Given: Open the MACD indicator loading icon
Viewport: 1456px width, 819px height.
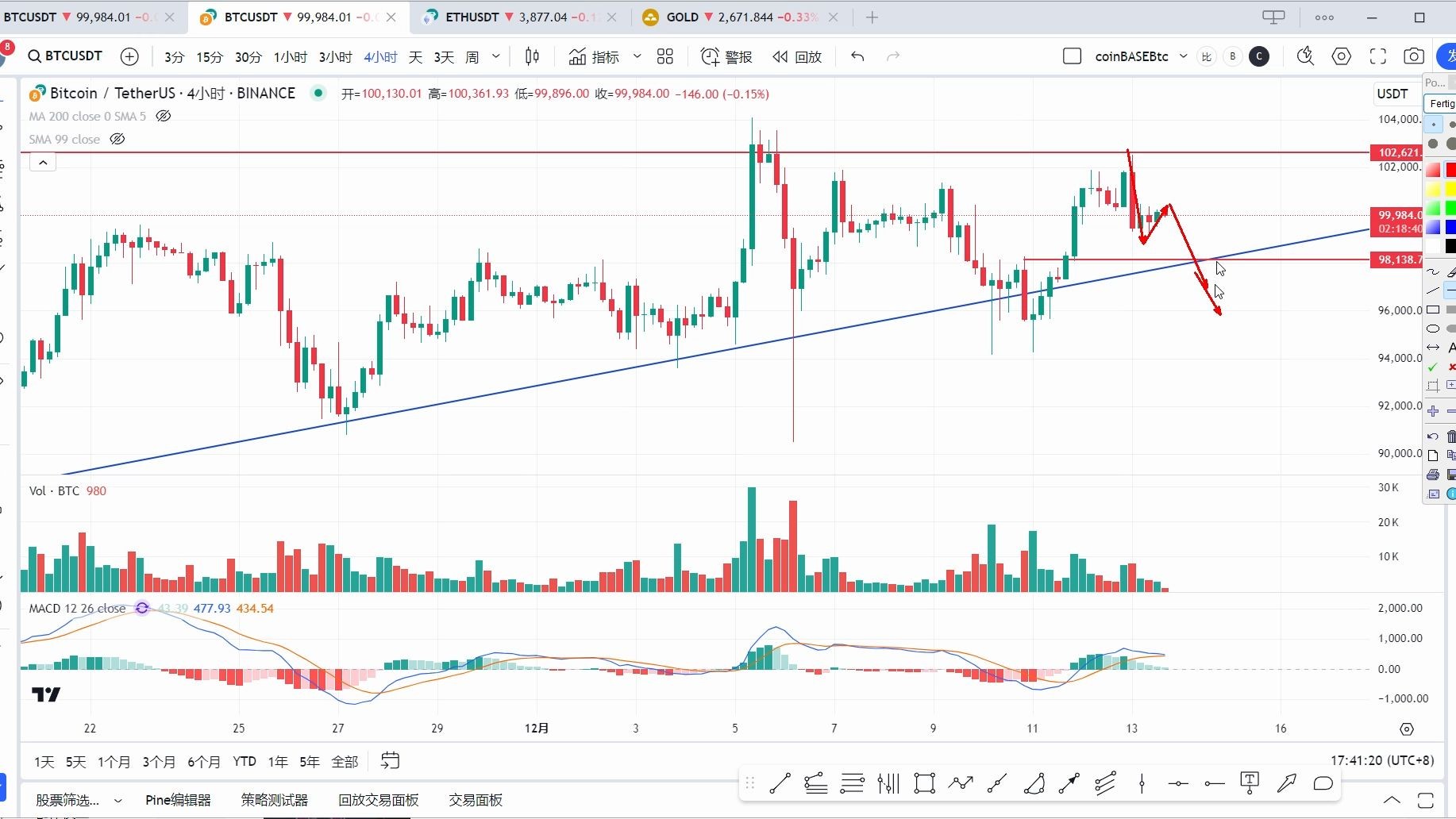Looking at the screenshot, I should 142,608.
